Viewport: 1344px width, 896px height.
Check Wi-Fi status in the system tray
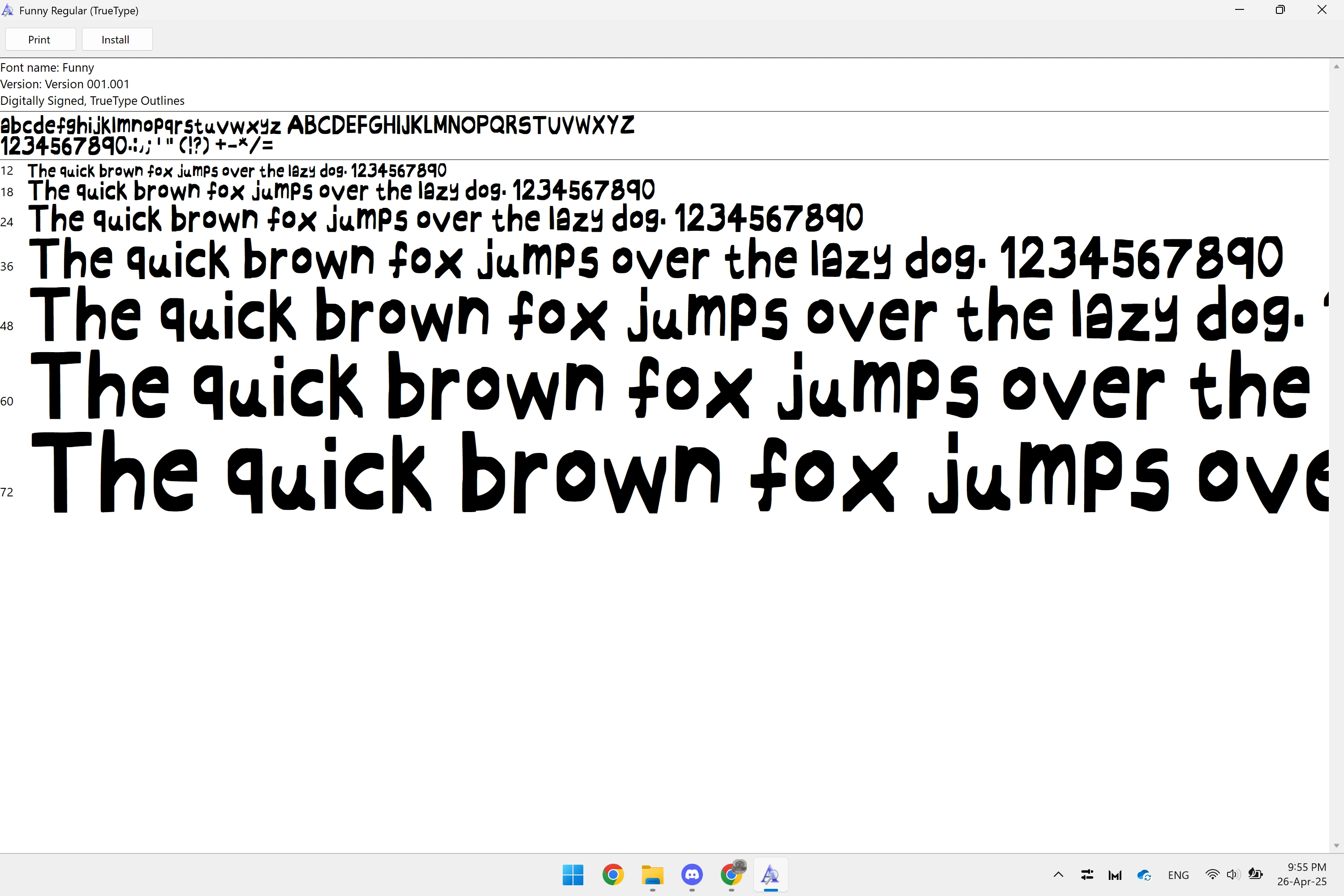(1212, 875)
